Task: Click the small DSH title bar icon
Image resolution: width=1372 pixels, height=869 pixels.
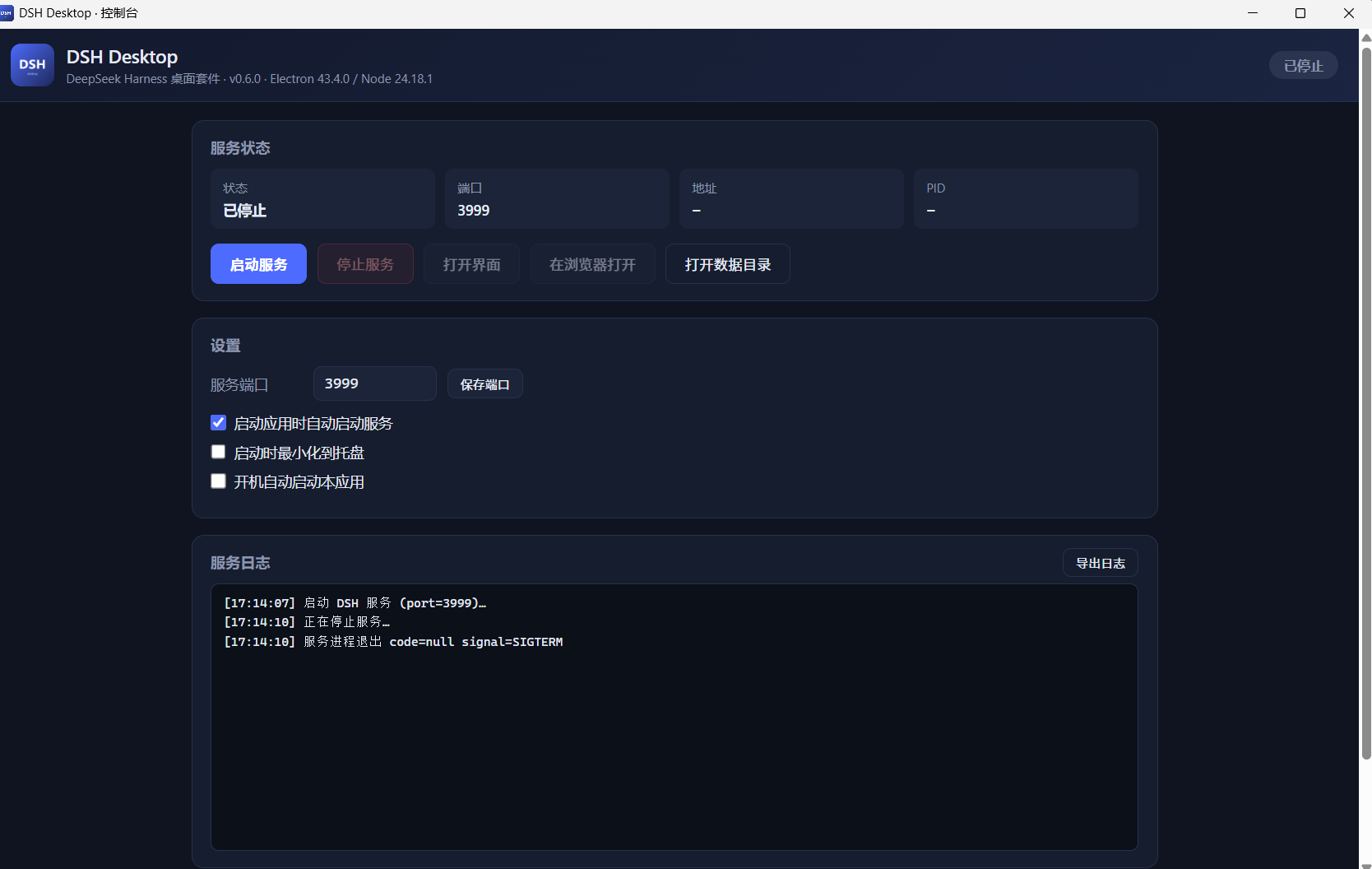Action: tap(7, 13)
